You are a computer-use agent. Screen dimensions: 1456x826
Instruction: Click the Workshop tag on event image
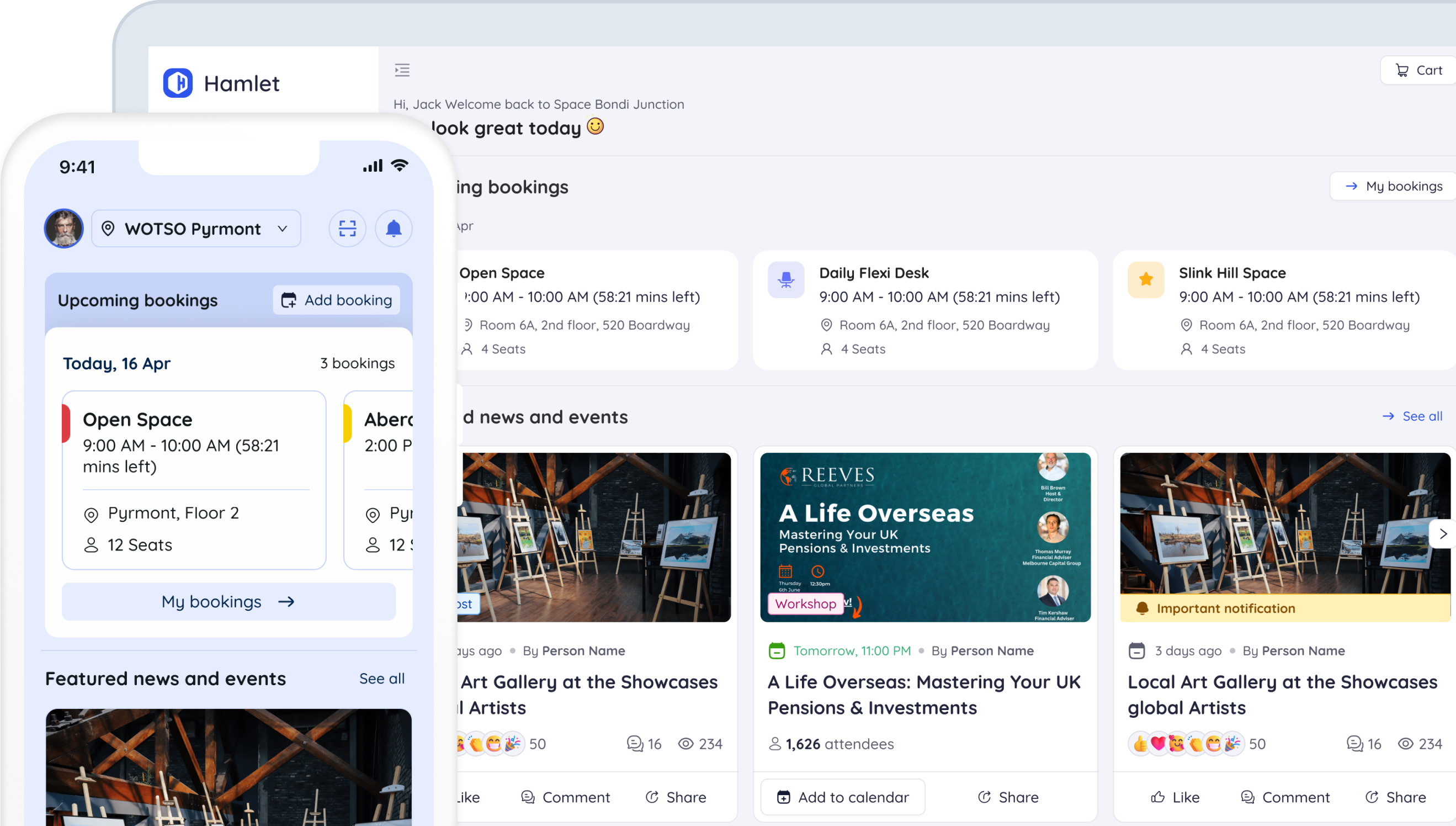(805, 603)
